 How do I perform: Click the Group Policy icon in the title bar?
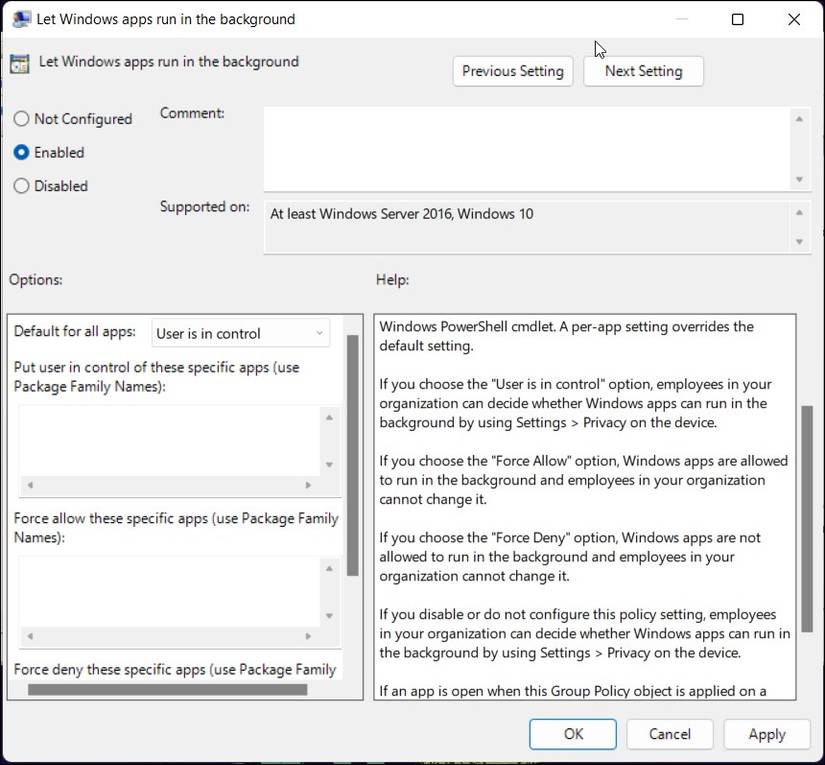[21, 18]
